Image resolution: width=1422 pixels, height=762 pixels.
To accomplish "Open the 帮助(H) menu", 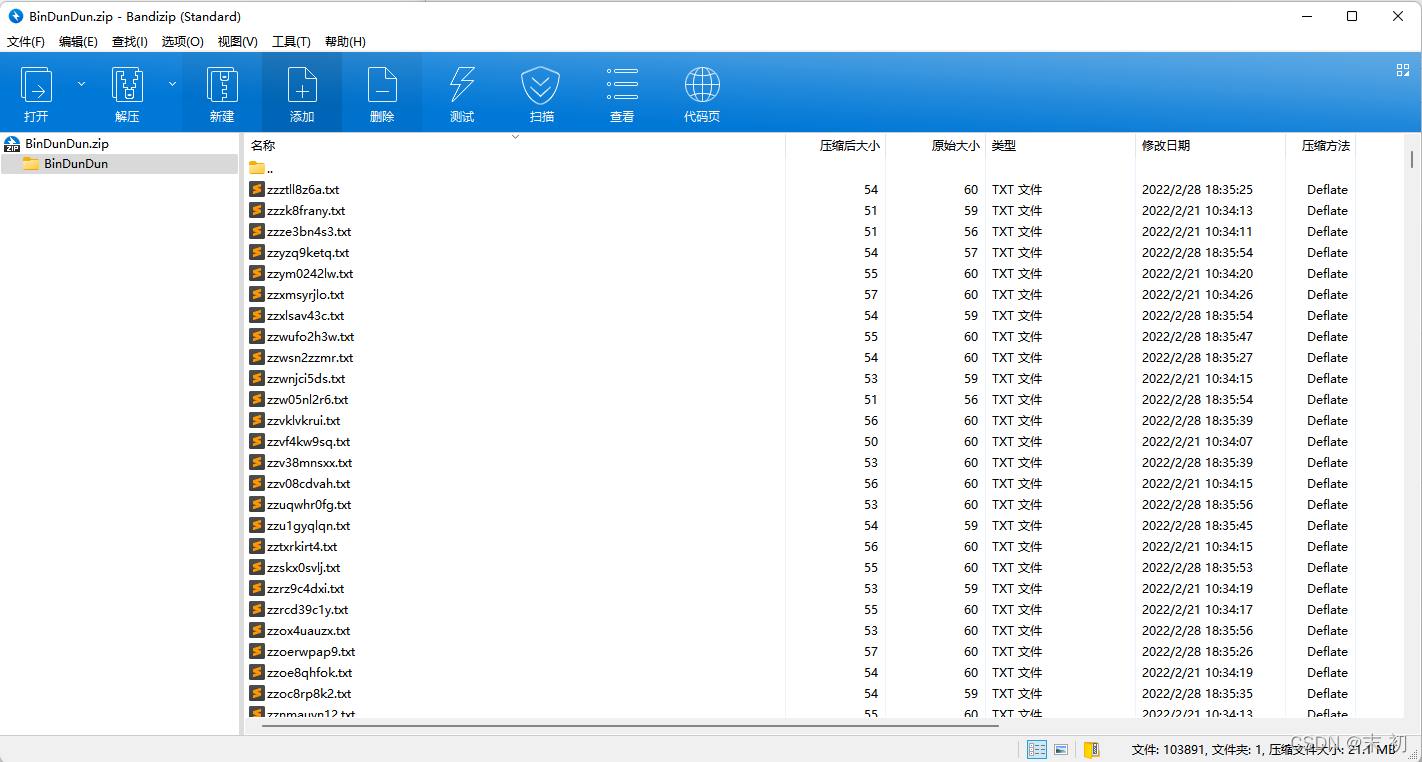I will pyautogui.click(x=345, y=42).
